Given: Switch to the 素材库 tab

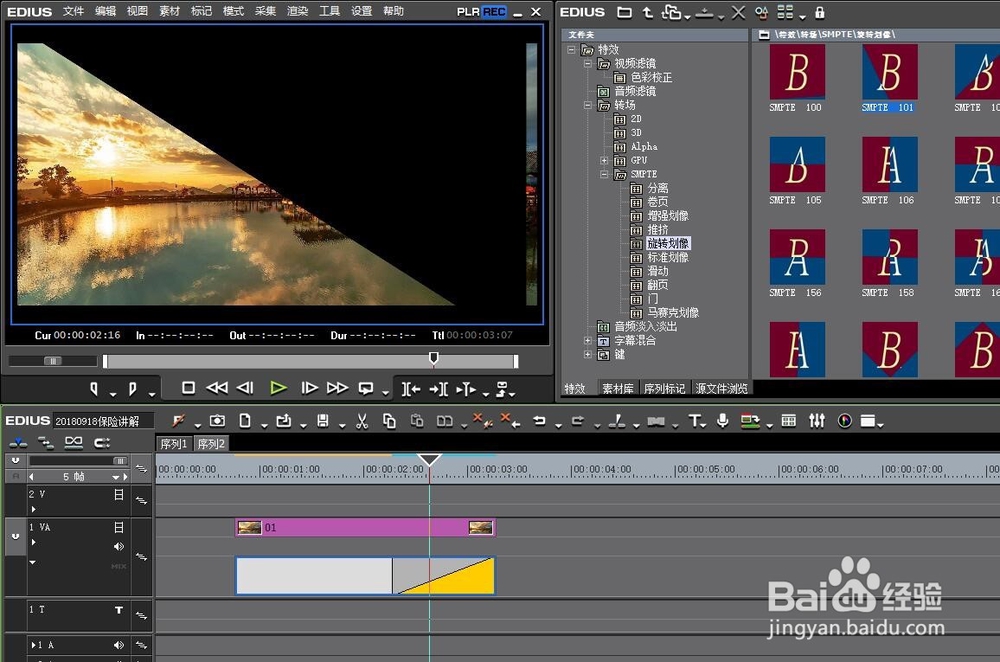Looking at the screenshot, I should [x=617, y=388].
